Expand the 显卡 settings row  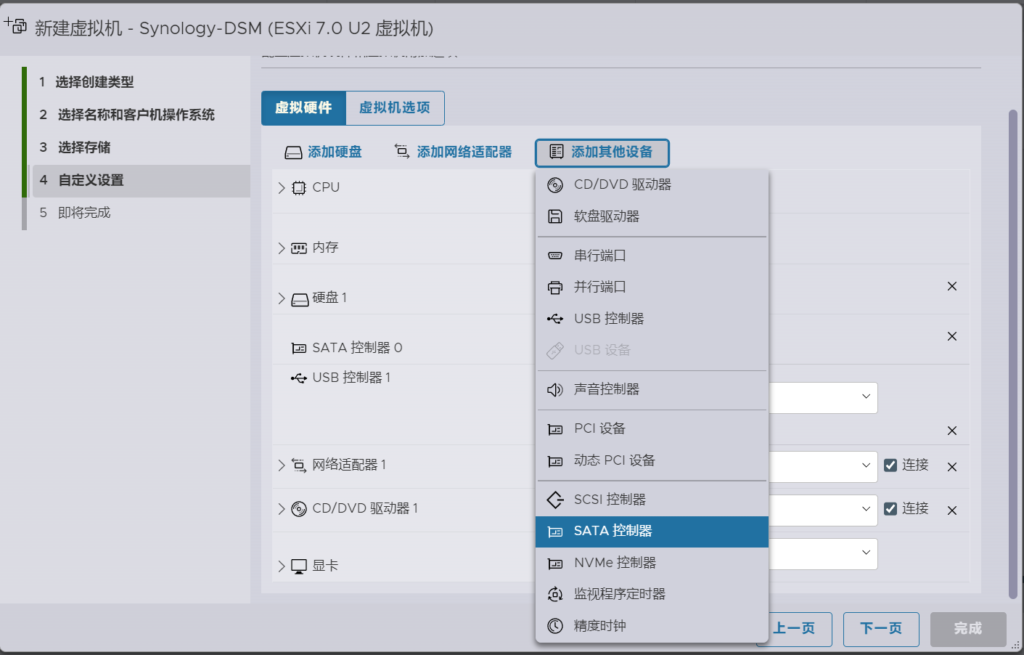pyautogui.click(x=281, y=566)
